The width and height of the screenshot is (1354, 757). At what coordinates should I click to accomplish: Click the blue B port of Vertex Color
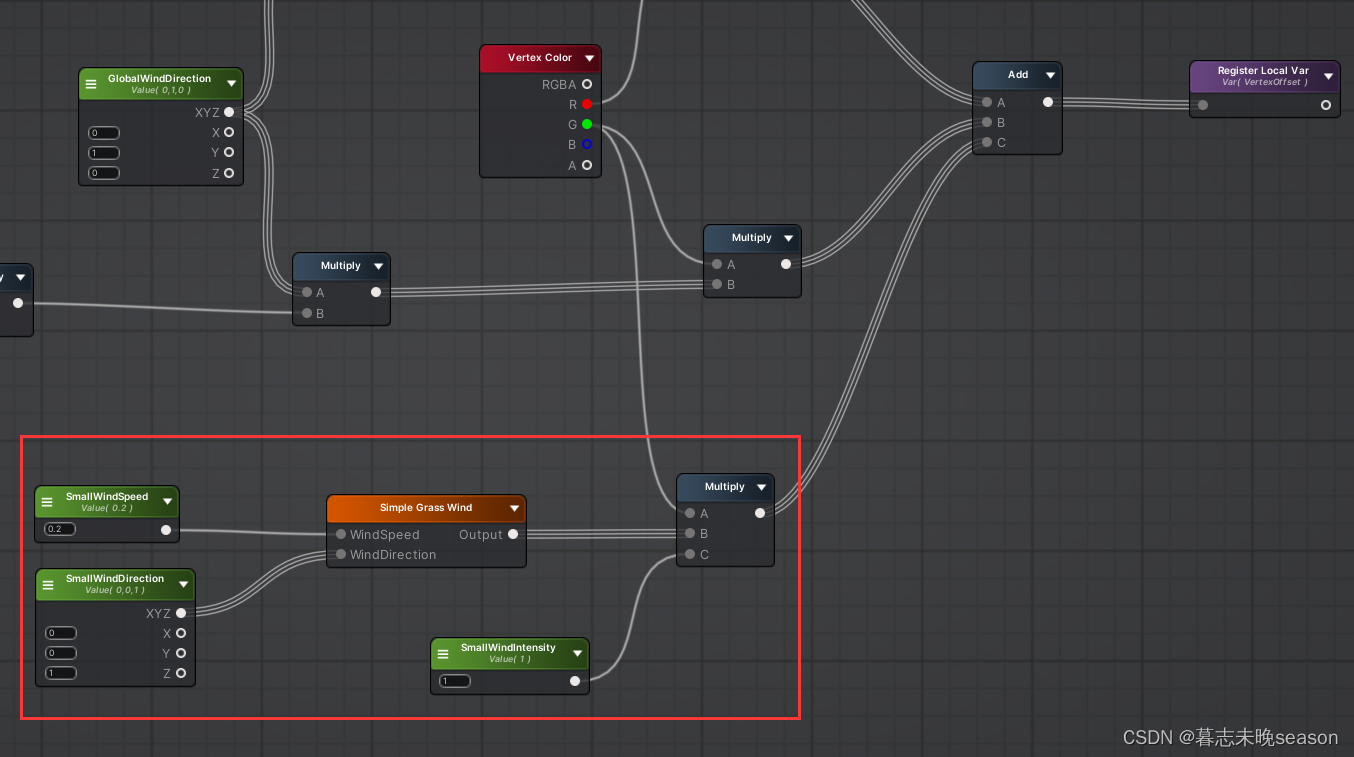pyautogui.click(x=587, y=144)
